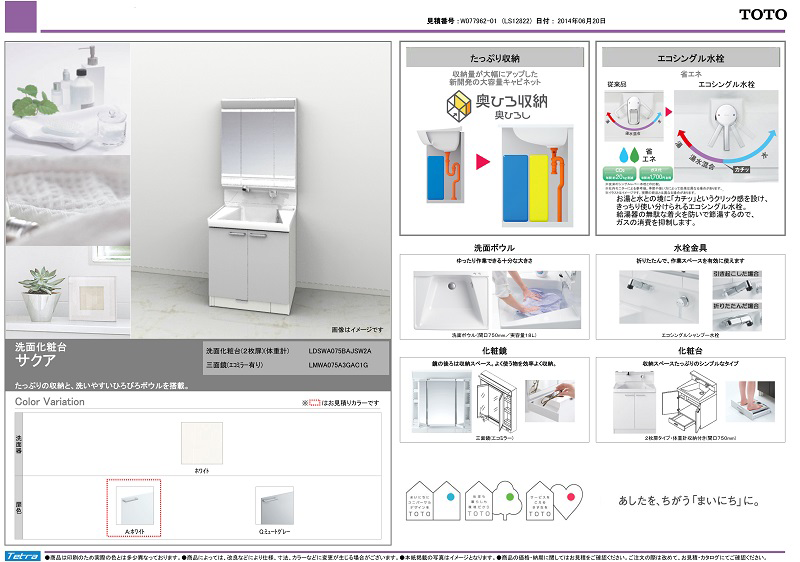Click the お湯と水との境に paragraph
This screenshot has width=800, height=562.
(692, 210)
